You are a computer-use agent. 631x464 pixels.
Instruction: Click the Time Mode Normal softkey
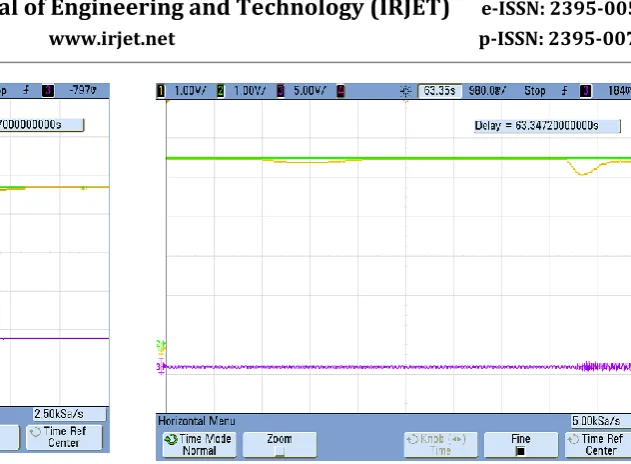click(200, 445)
